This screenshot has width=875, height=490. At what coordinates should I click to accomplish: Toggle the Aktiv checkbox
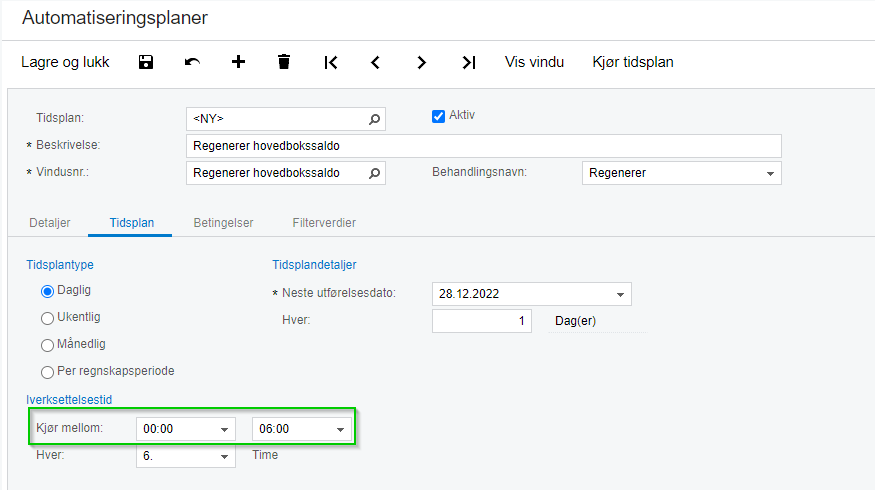[439, 116]
